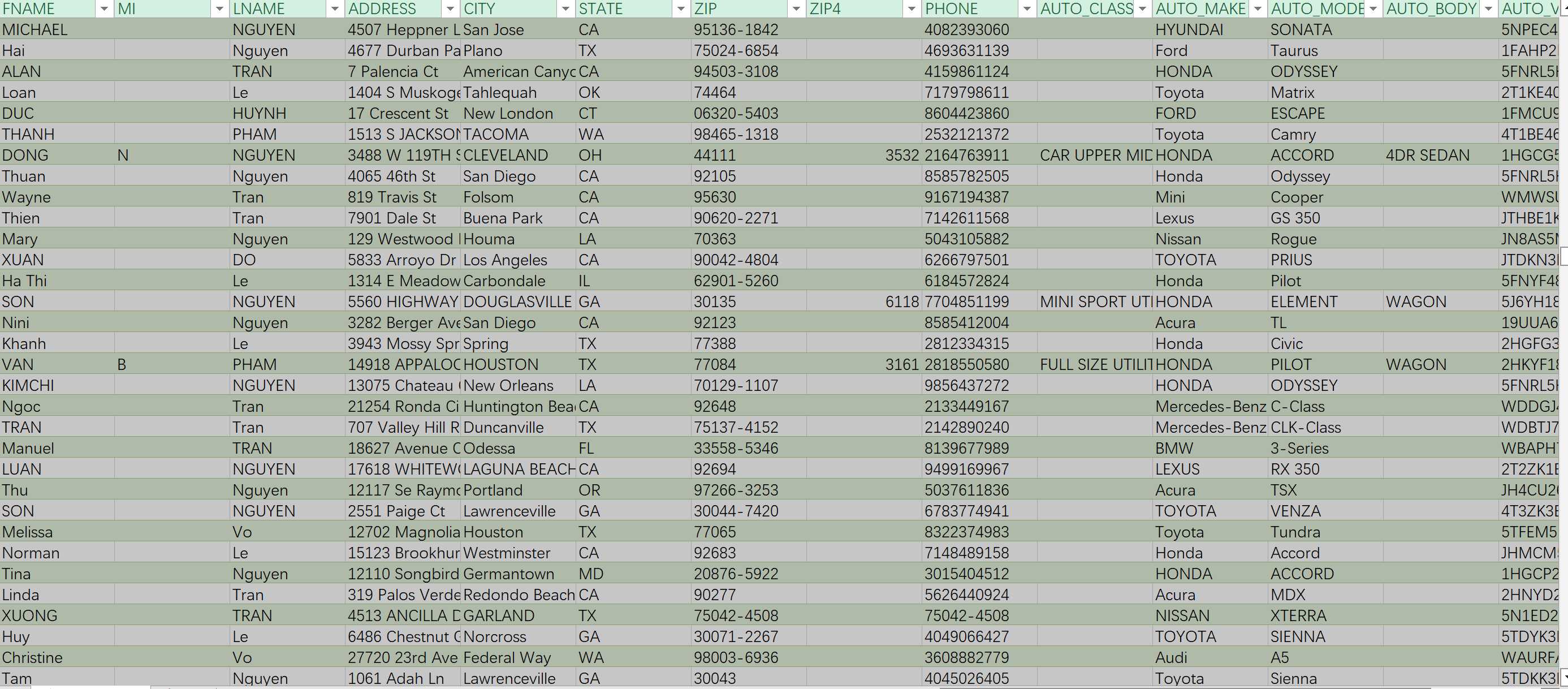1568x689 pixels.
Task: Open the FNAME column filter dropdown
Action: coord(104,8)
